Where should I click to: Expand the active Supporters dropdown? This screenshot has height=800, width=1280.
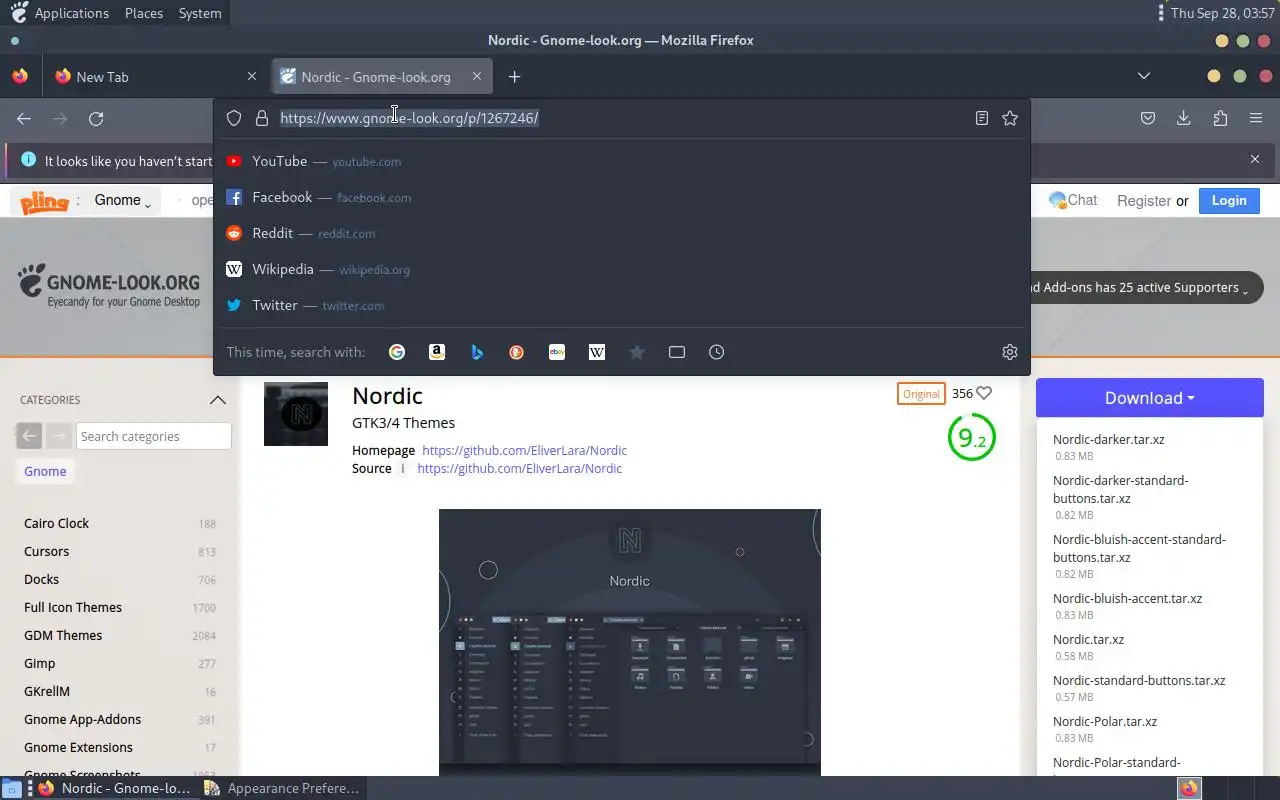pyautogui.click(x=1142, y=288)
